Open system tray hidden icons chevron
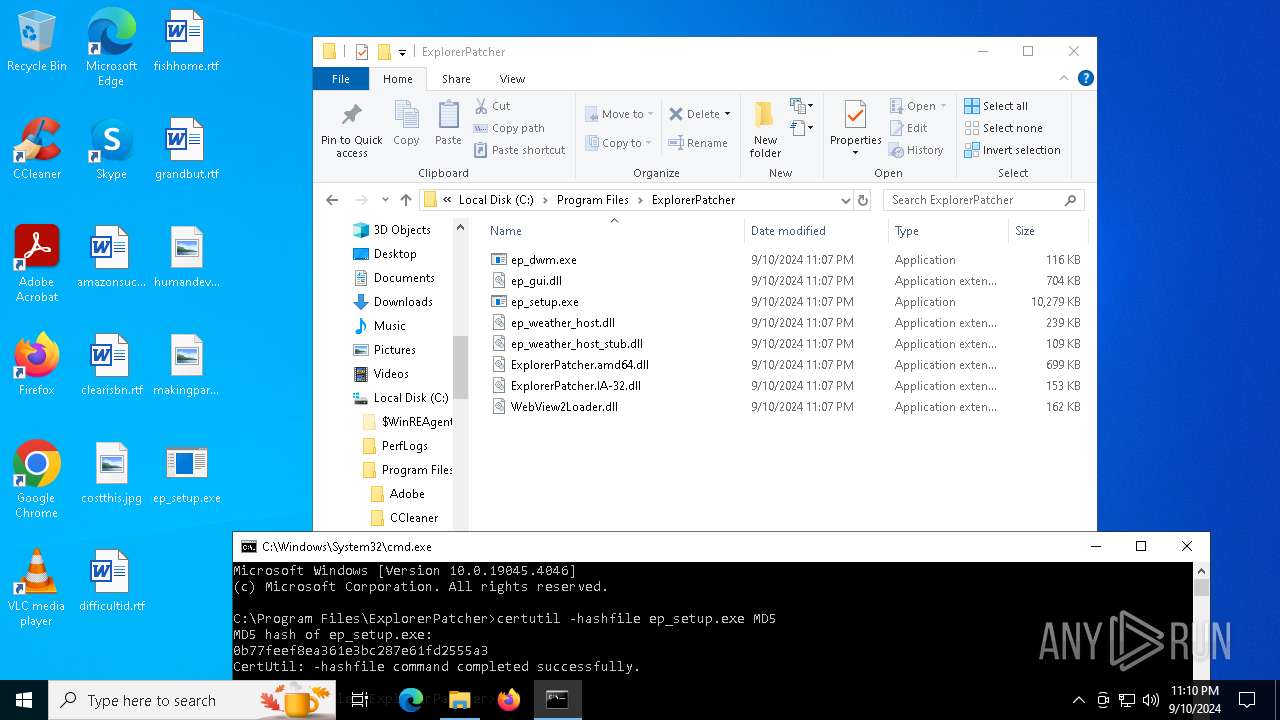Screen dimensions: 1280x720 point(1078,700)
